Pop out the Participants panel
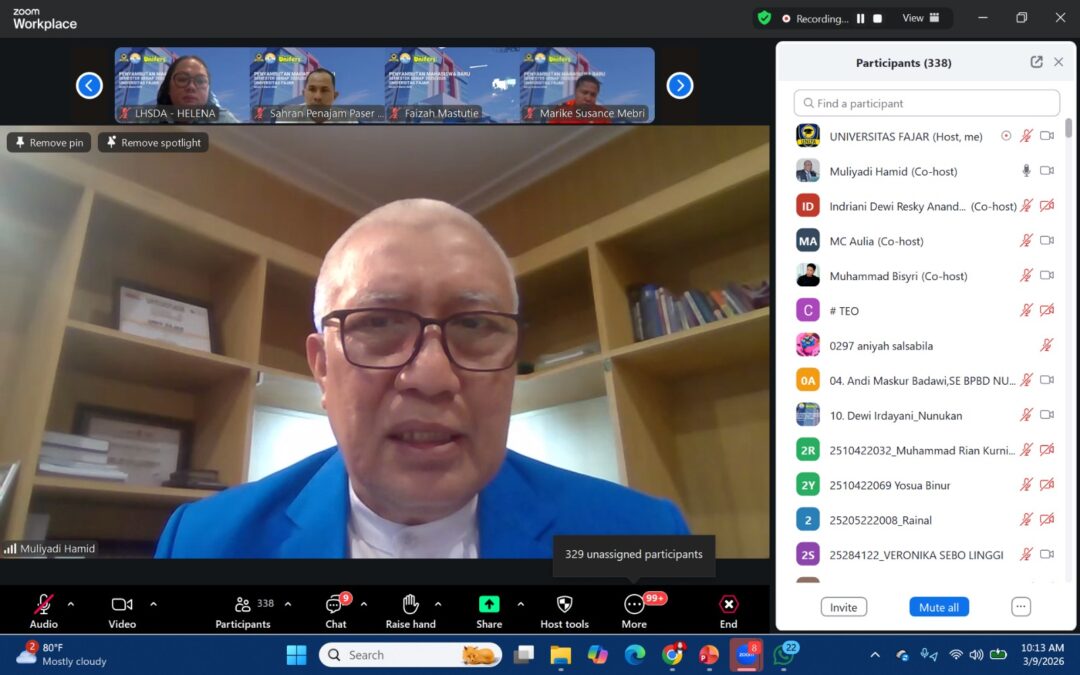The height and width of the screenshot is (675, 1080). (1036, 62)
